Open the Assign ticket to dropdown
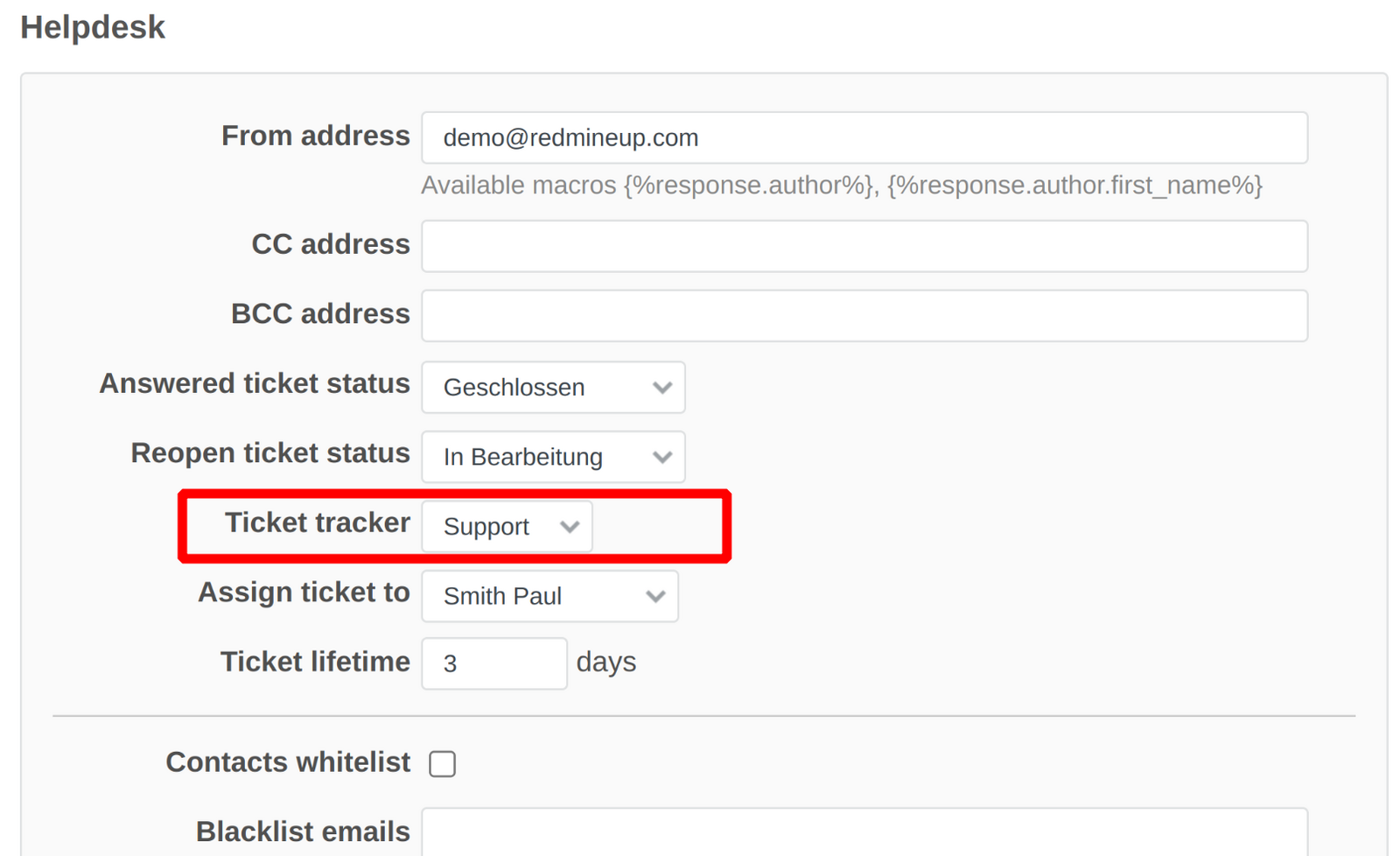Screen dimensions: 1400x856 point(549,596)
